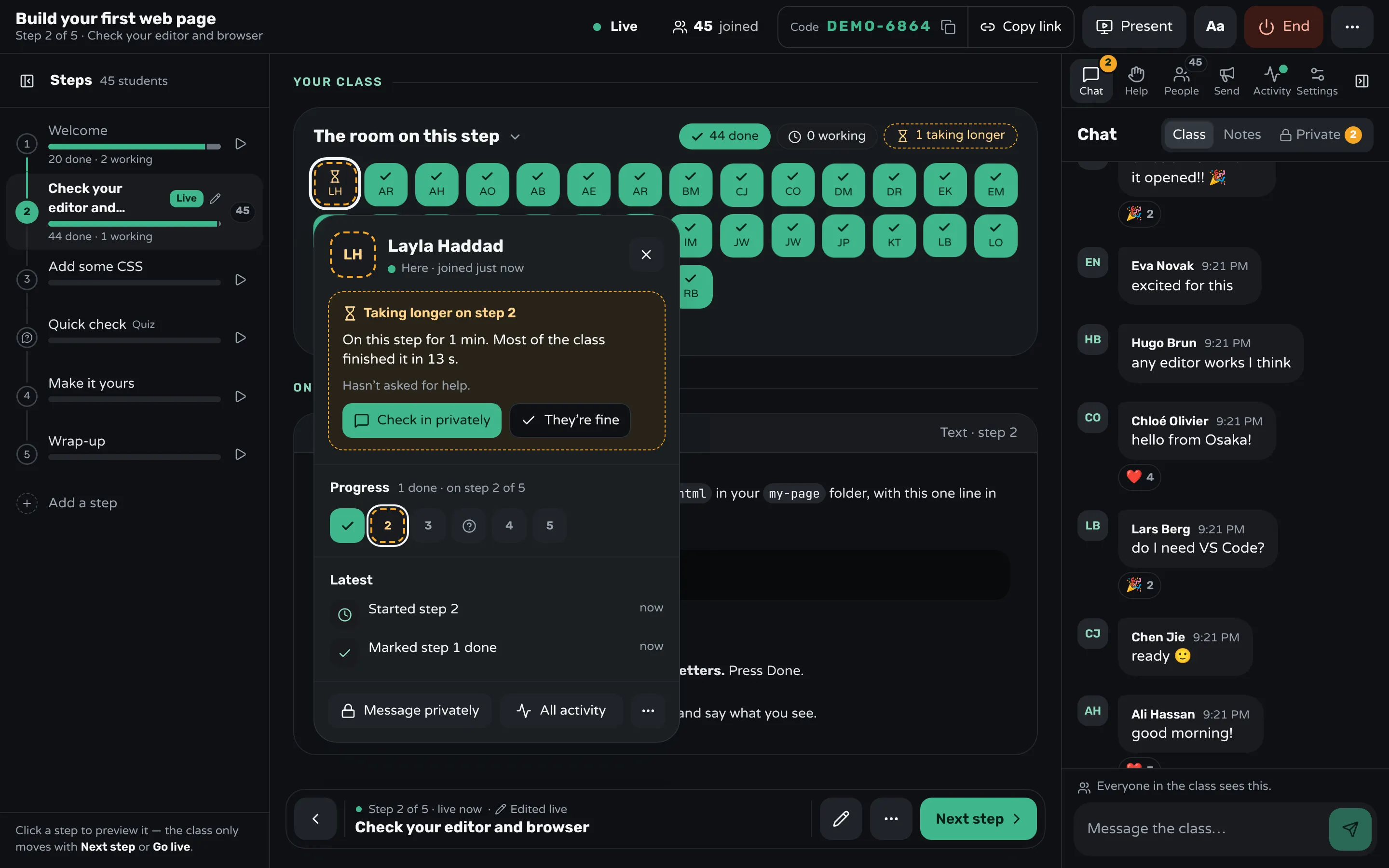Switch to the Private chat tab
Viewport: 1389px width, 868px height.
pos(1320,135)
